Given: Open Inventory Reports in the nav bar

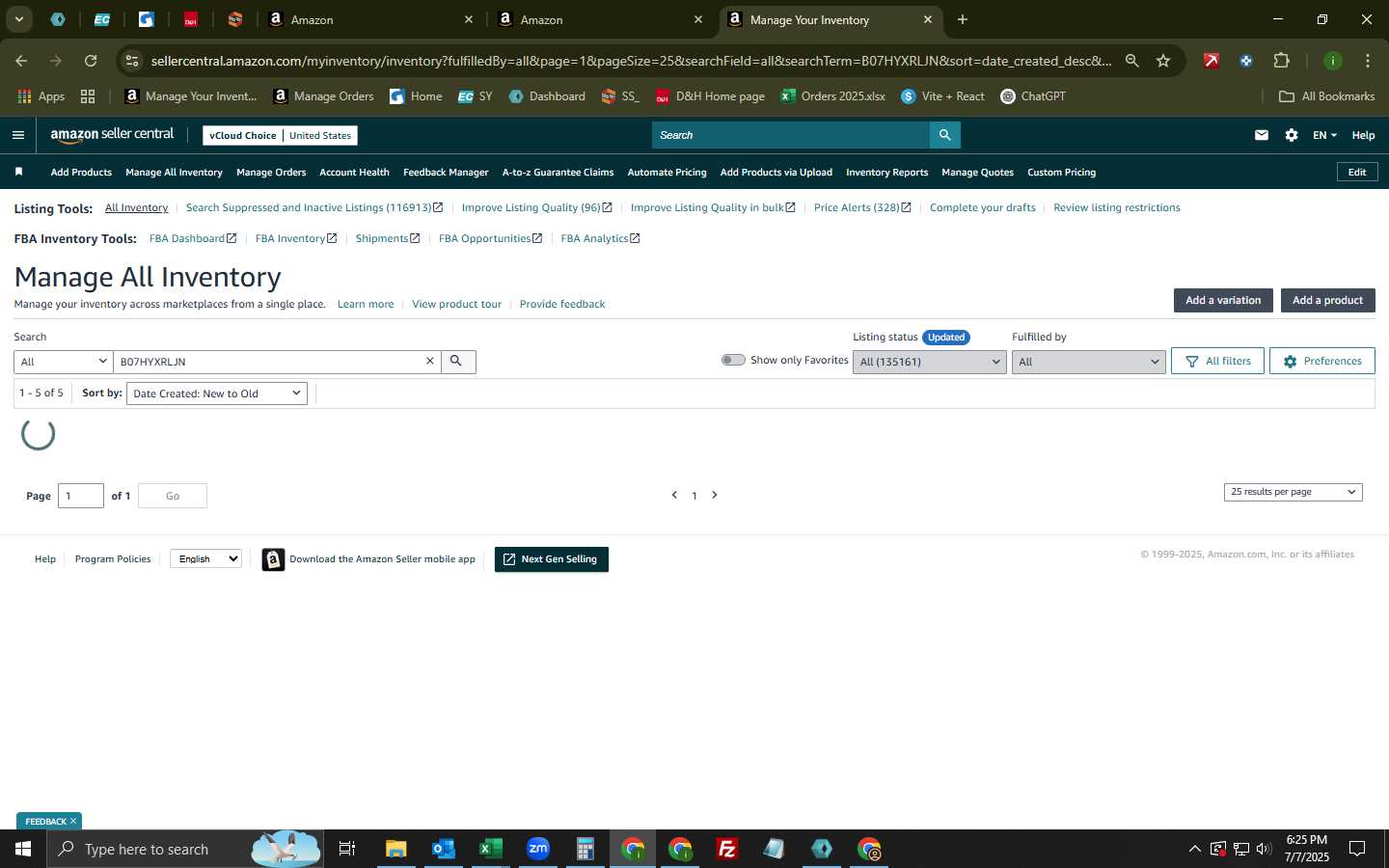Looking at the screenshot, I should click(x=886, y=172).
